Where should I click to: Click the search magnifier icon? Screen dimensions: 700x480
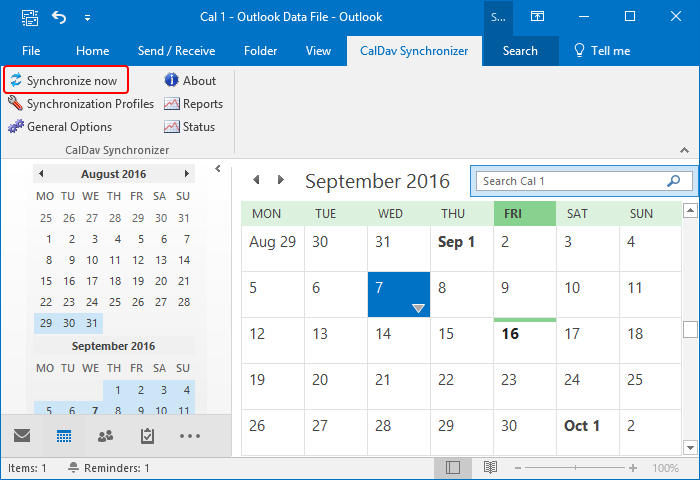tap(673, 181)
